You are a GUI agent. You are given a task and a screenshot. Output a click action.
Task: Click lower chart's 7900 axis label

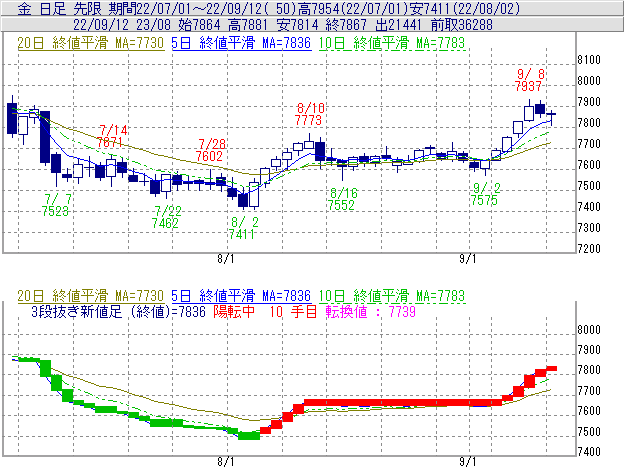pyautogui.click(x=589, y=350)
